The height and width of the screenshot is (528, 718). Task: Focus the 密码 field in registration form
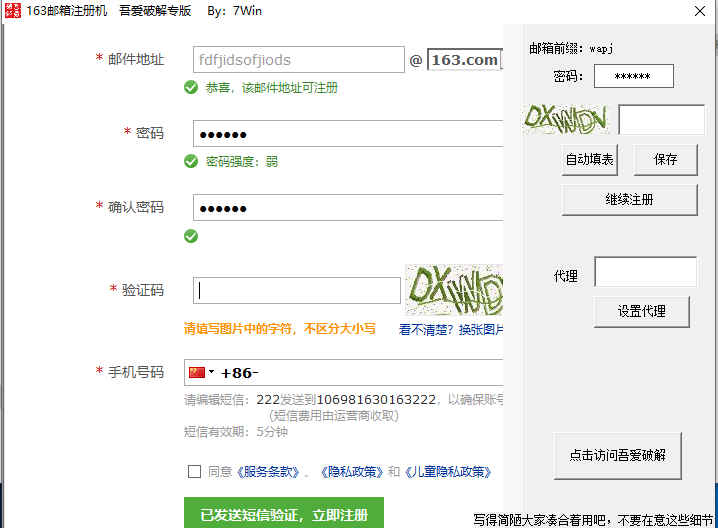click(x=348, y=134)
